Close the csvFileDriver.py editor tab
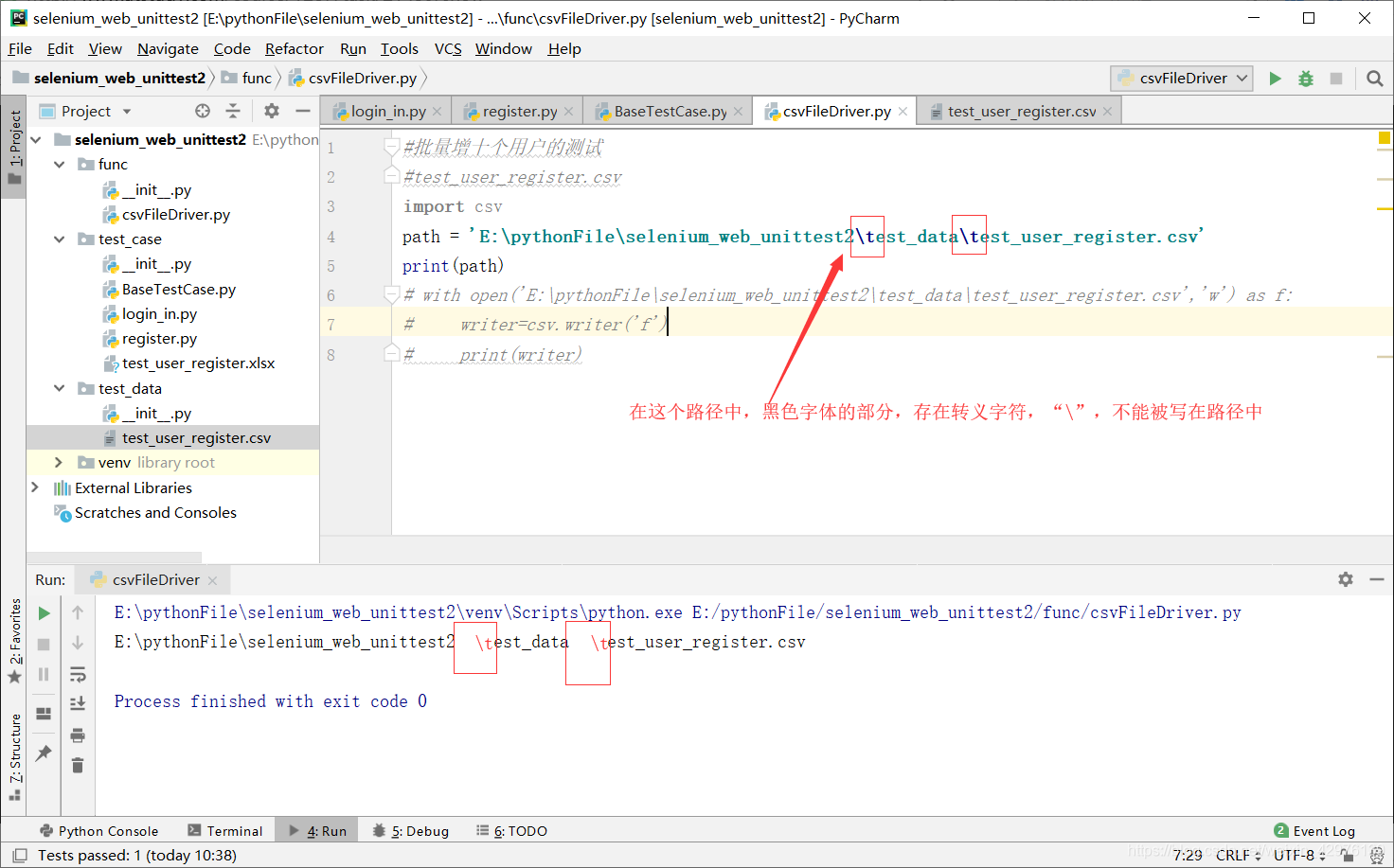1394x868 pixels. pyautogui.click(x=903, y=112)
